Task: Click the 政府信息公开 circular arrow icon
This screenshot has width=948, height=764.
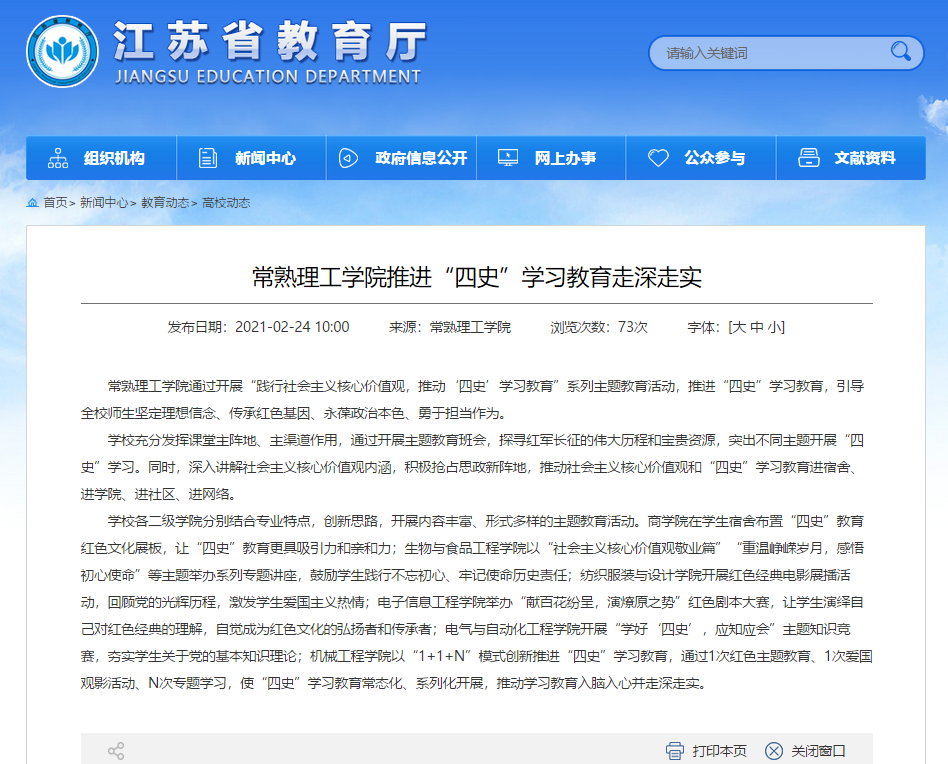Action: click(348, 158)
